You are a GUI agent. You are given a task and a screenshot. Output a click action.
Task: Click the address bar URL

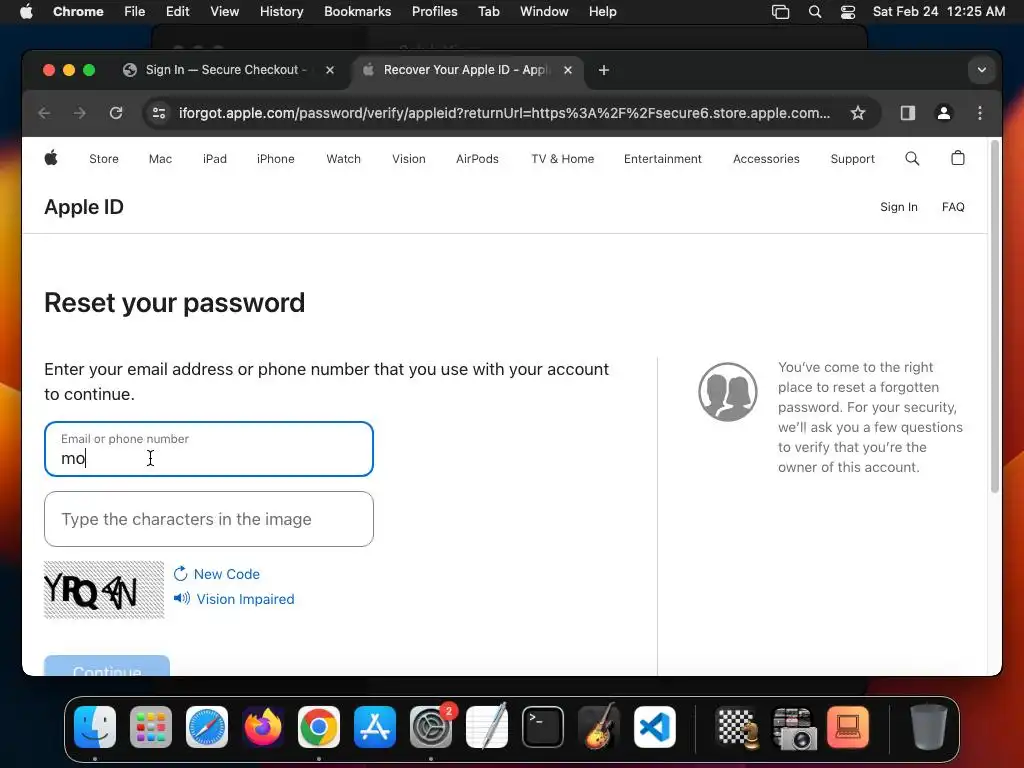click(x=504, y=113)
